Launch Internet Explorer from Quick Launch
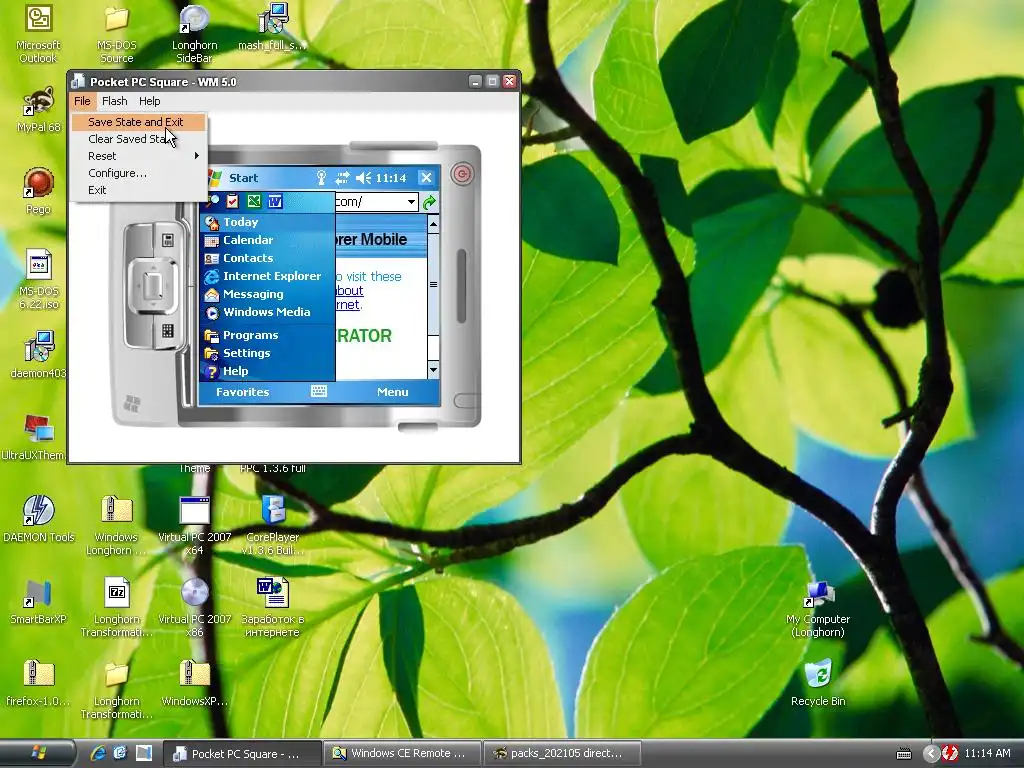This screenshot has height=768, width=1024. (x=98, y=754)
